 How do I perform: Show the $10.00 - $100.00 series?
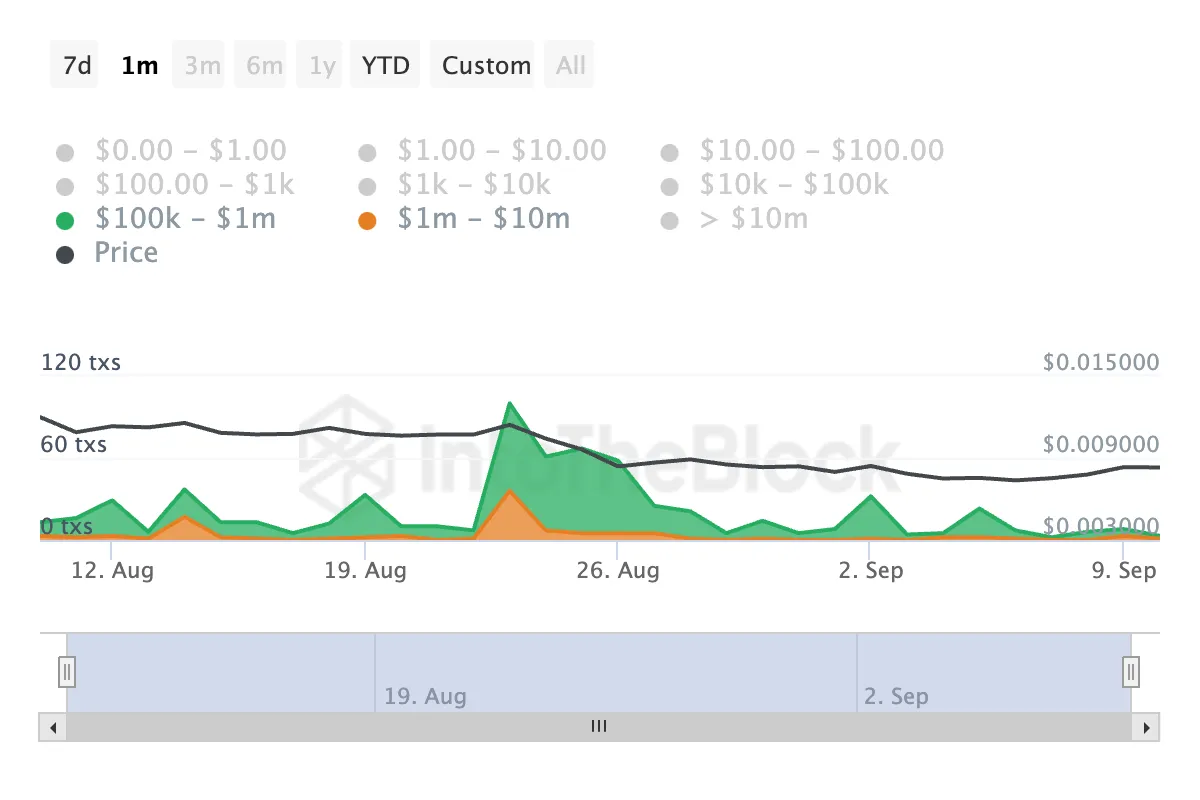coord(802,151)
